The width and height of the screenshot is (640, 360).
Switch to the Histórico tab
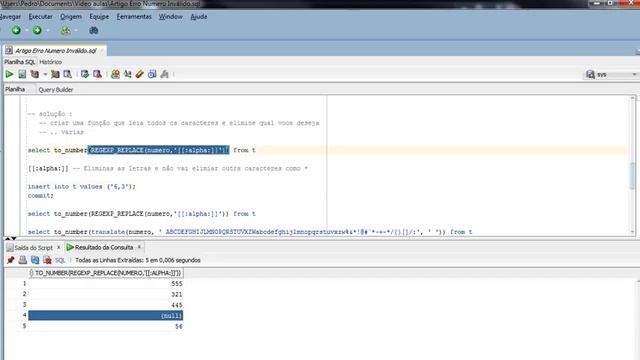[x=51, y=62]
